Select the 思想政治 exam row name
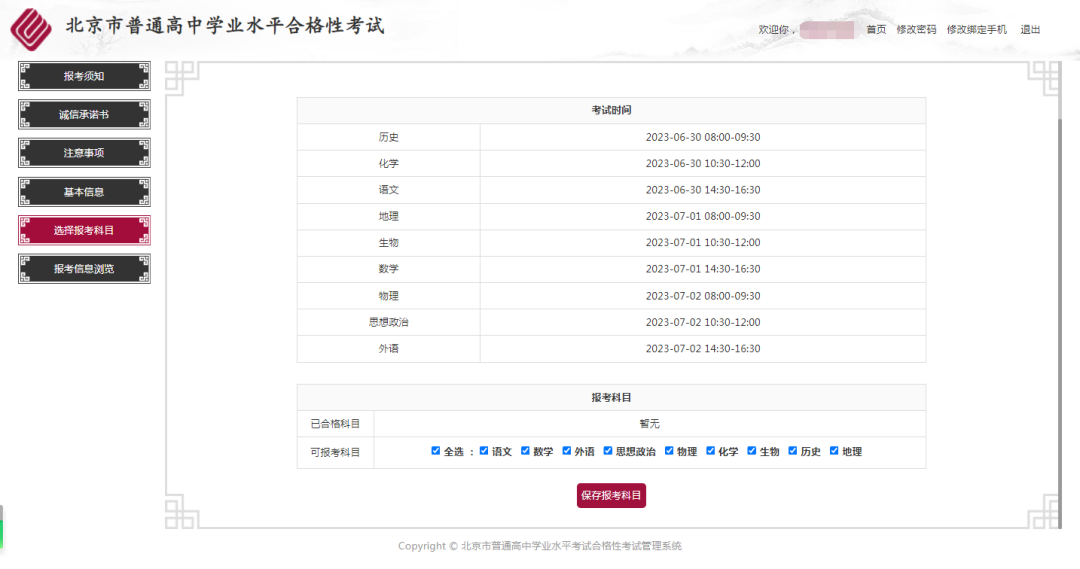This screenshot has height=569, width=1080. click(x=388, y=322)
